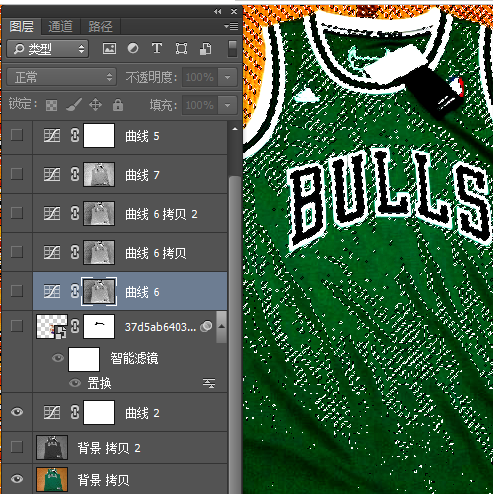Viewport: 493px width, 494px height.
Task: Filter layers by adjustment layer icon
Action: click(133, 48)
